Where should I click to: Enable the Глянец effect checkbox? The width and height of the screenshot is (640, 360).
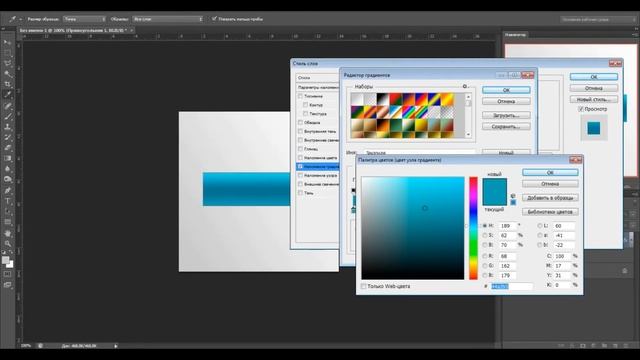[x=300, y=149]
